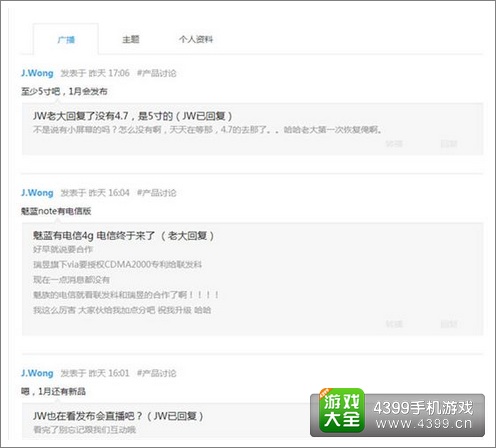
Task: Click quoted line 现在一点消息都没有
Action: coord(71,280)
